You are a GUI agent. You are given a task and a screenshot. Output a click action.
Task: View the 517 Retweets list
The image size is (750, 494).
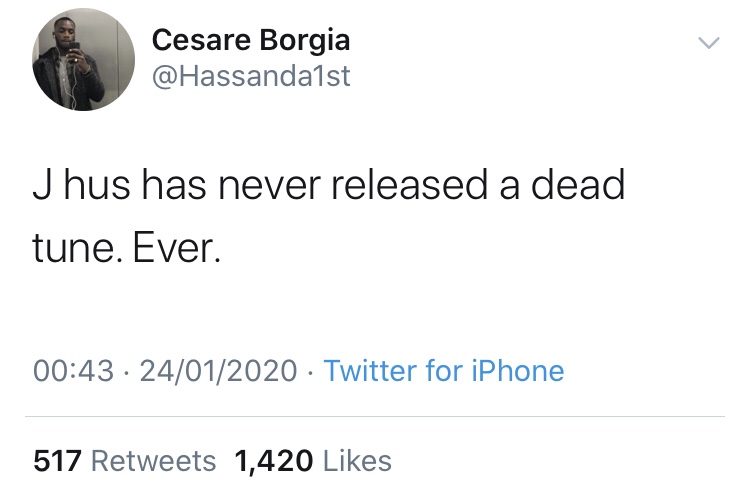[x=124, y=461]
